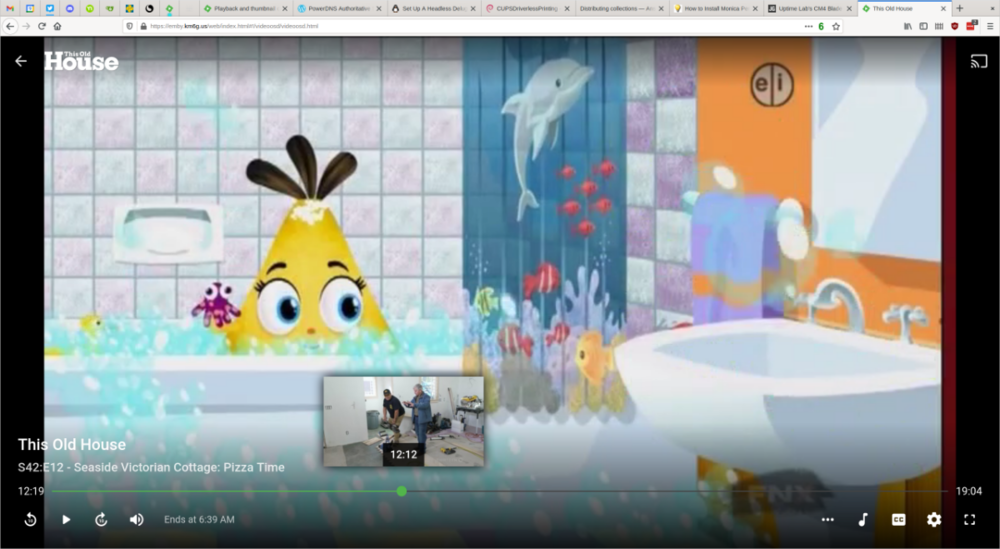Screen dimensions: 1000x549
Task: Click the pinned black yin-yang circle tab
Action: 149,9
